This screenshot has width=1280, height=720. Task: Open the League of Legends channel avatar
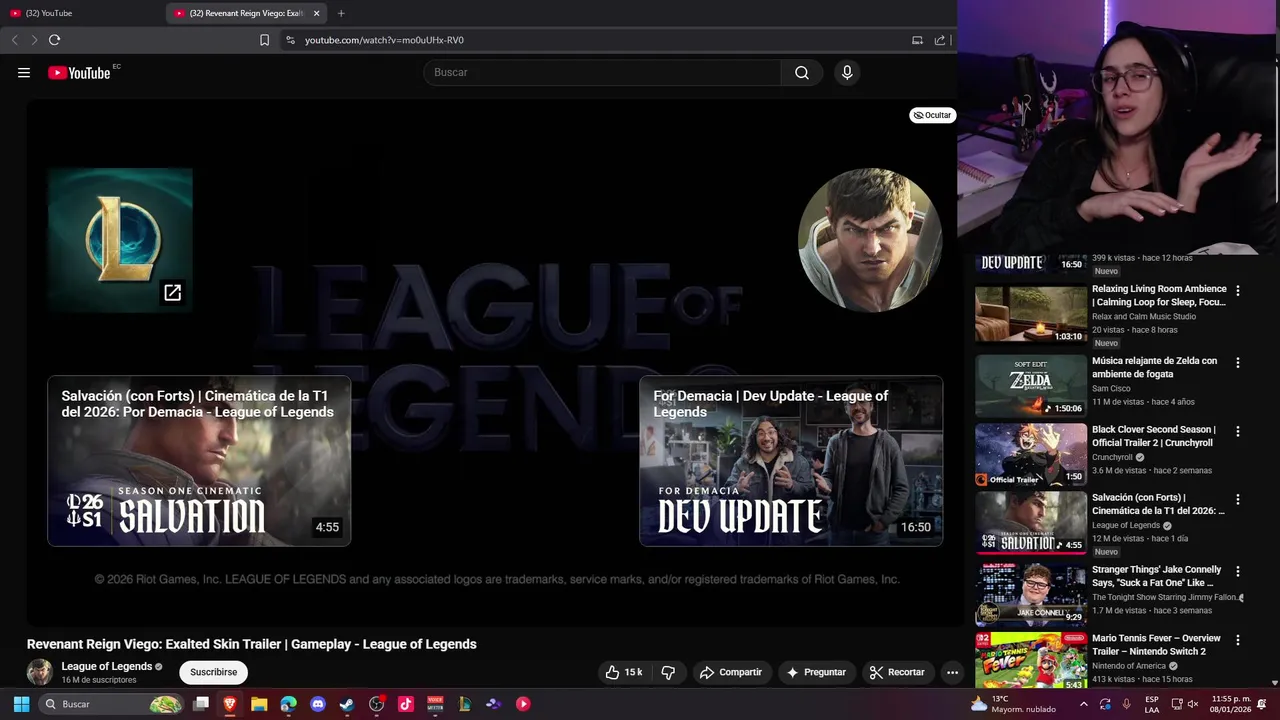click(x=40, y=672)
